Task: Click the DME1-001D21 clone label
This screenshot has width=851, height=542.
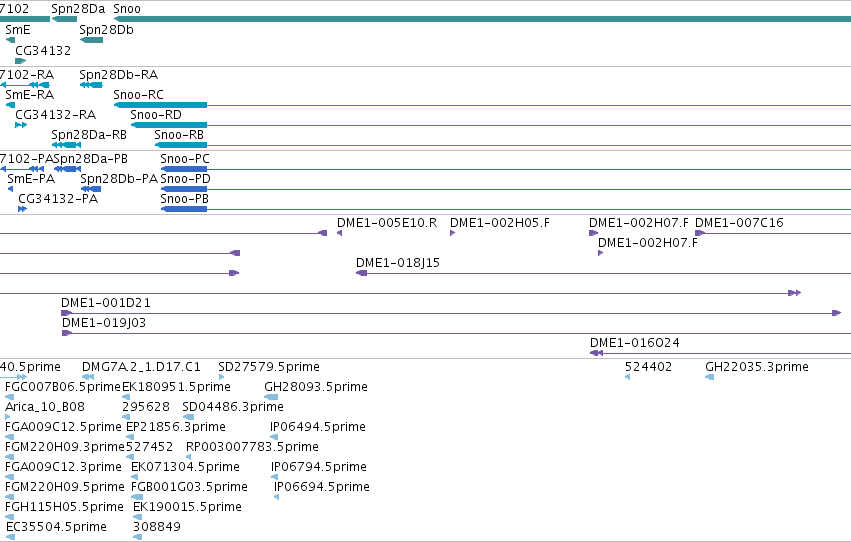Action: tap(106, 302)
